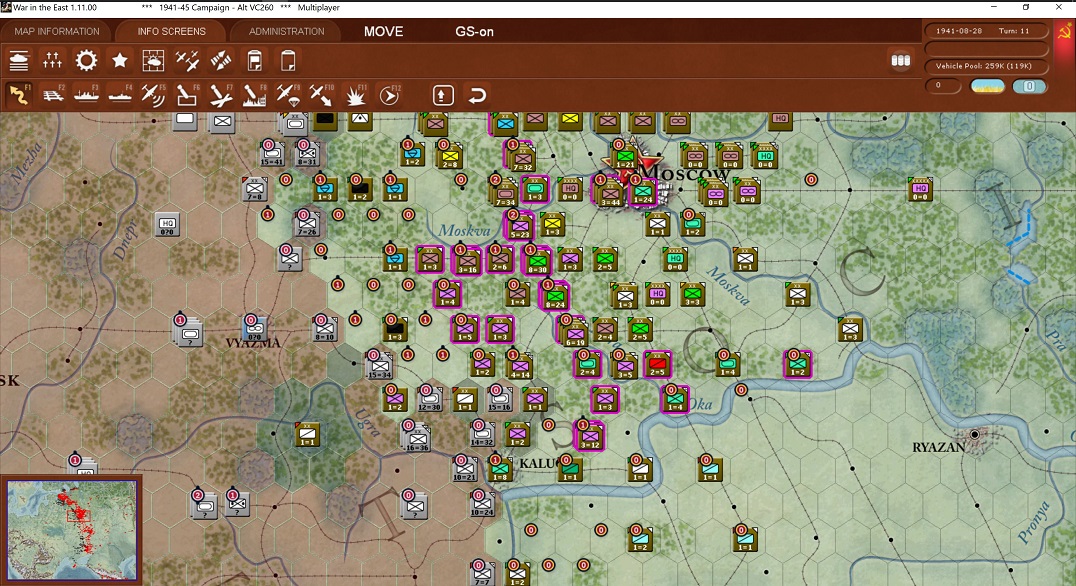Select F5 air recon mode
Screen dimensions: 1076x586
click(x=153, y=95)
